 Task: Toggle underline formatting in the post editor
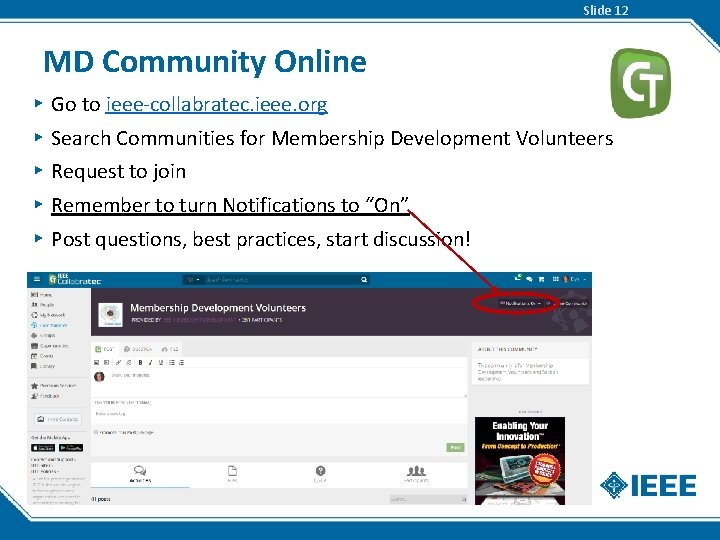(161, 362)
